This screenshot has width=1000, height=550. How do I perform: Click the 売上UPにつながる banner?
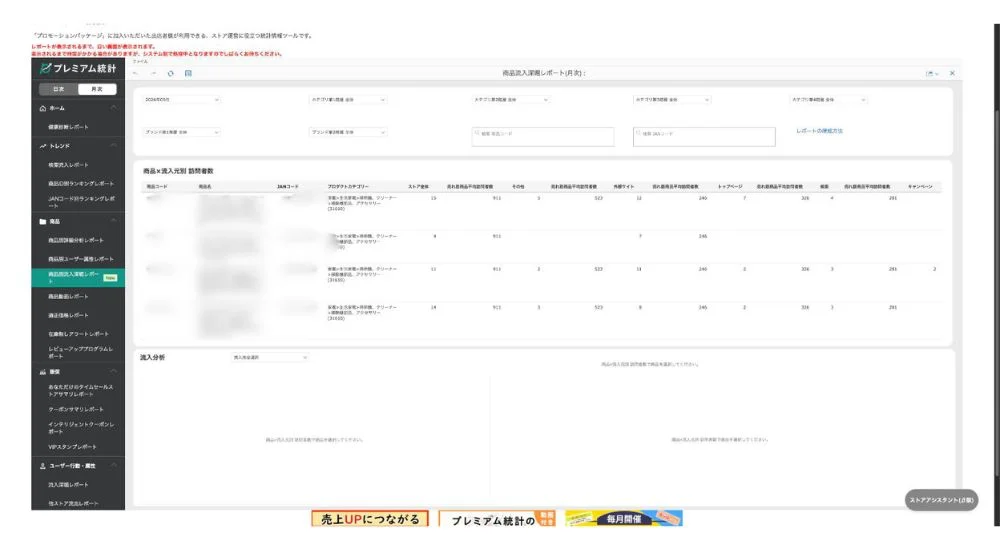[370, 519]
